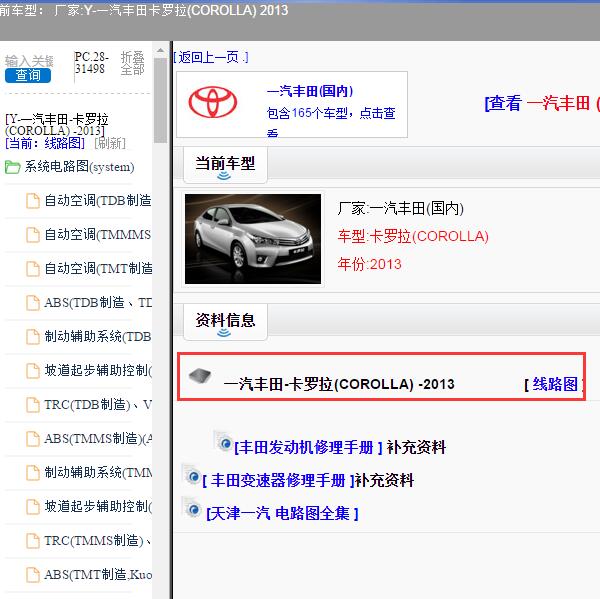Open the 自动空调(TMMMS tree item
The image size is (600, 599).
[x=98, y=234]
